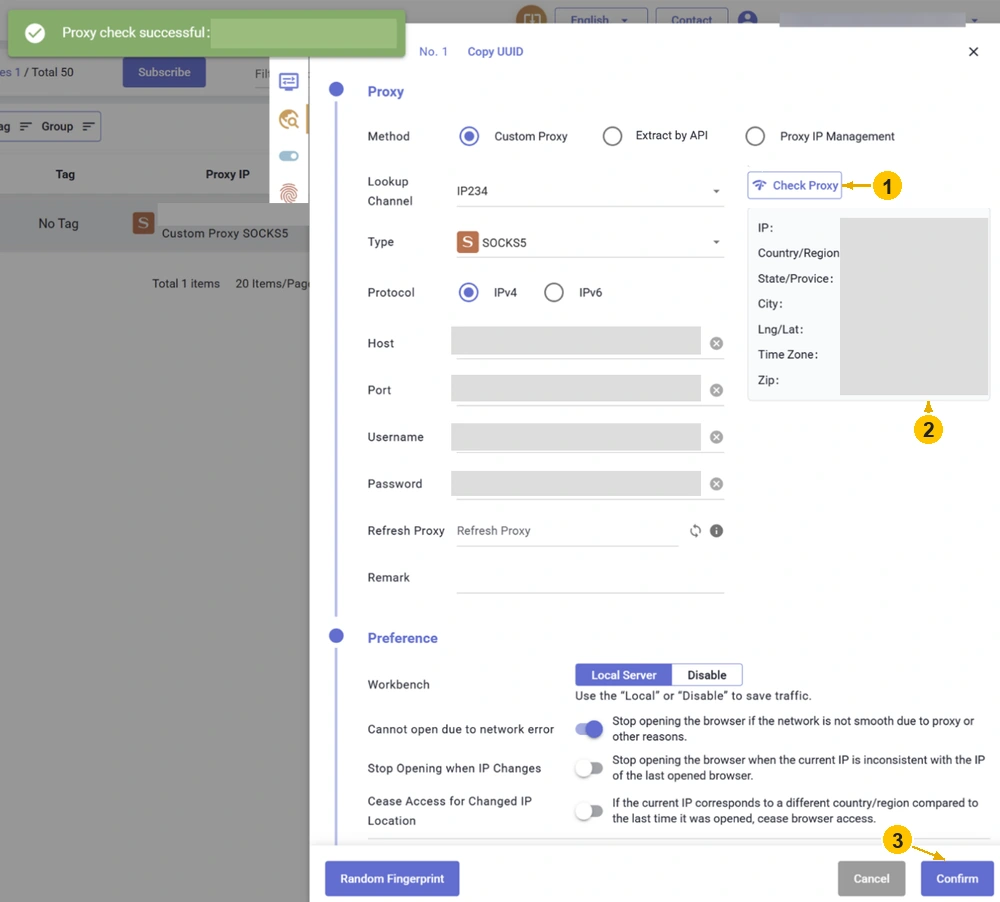Open the user account avatar
The width and height of the screenshot is (1000, 902).
747,18
